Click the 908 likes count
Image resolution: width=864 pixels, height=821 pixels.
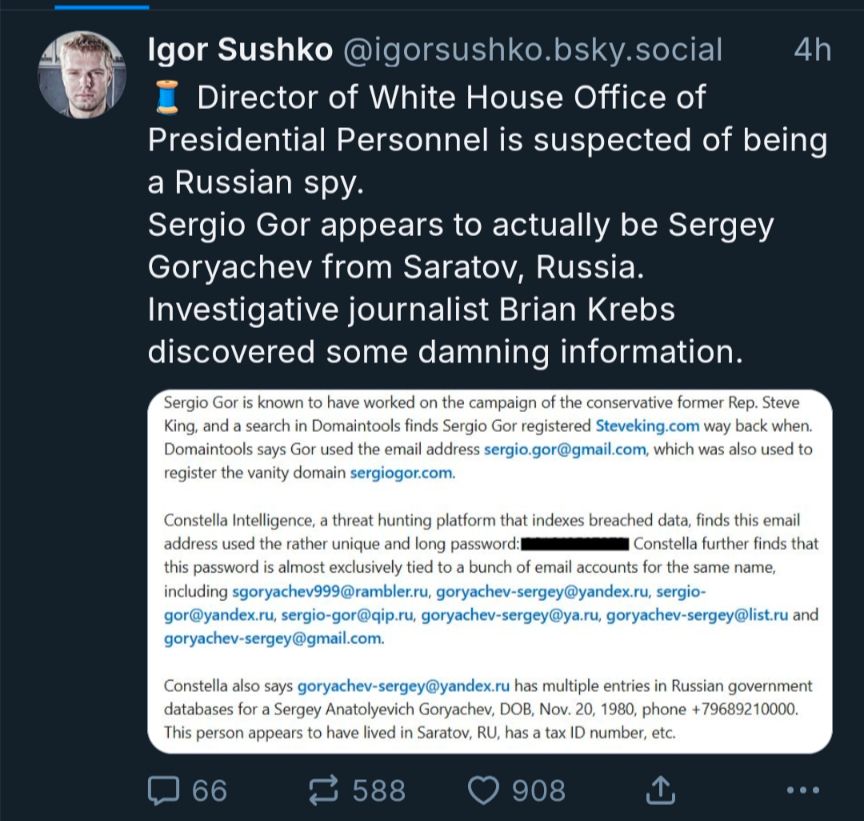pos(538,791)
